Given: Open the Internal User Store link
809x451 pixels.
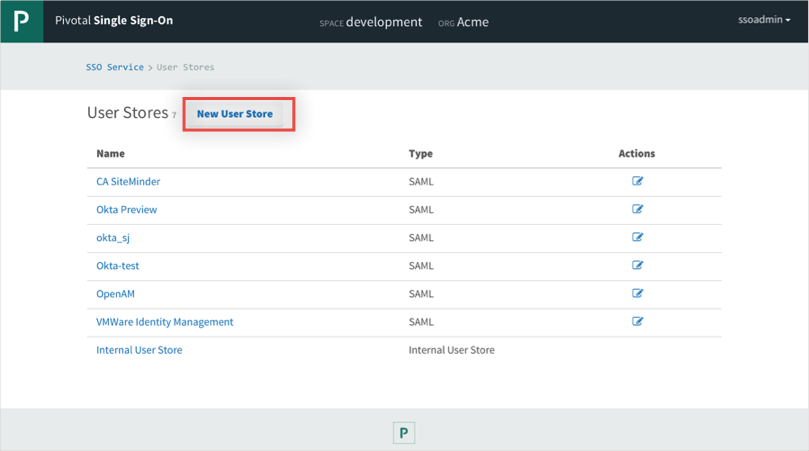Looking at the screenshot, I should (139, 350).
